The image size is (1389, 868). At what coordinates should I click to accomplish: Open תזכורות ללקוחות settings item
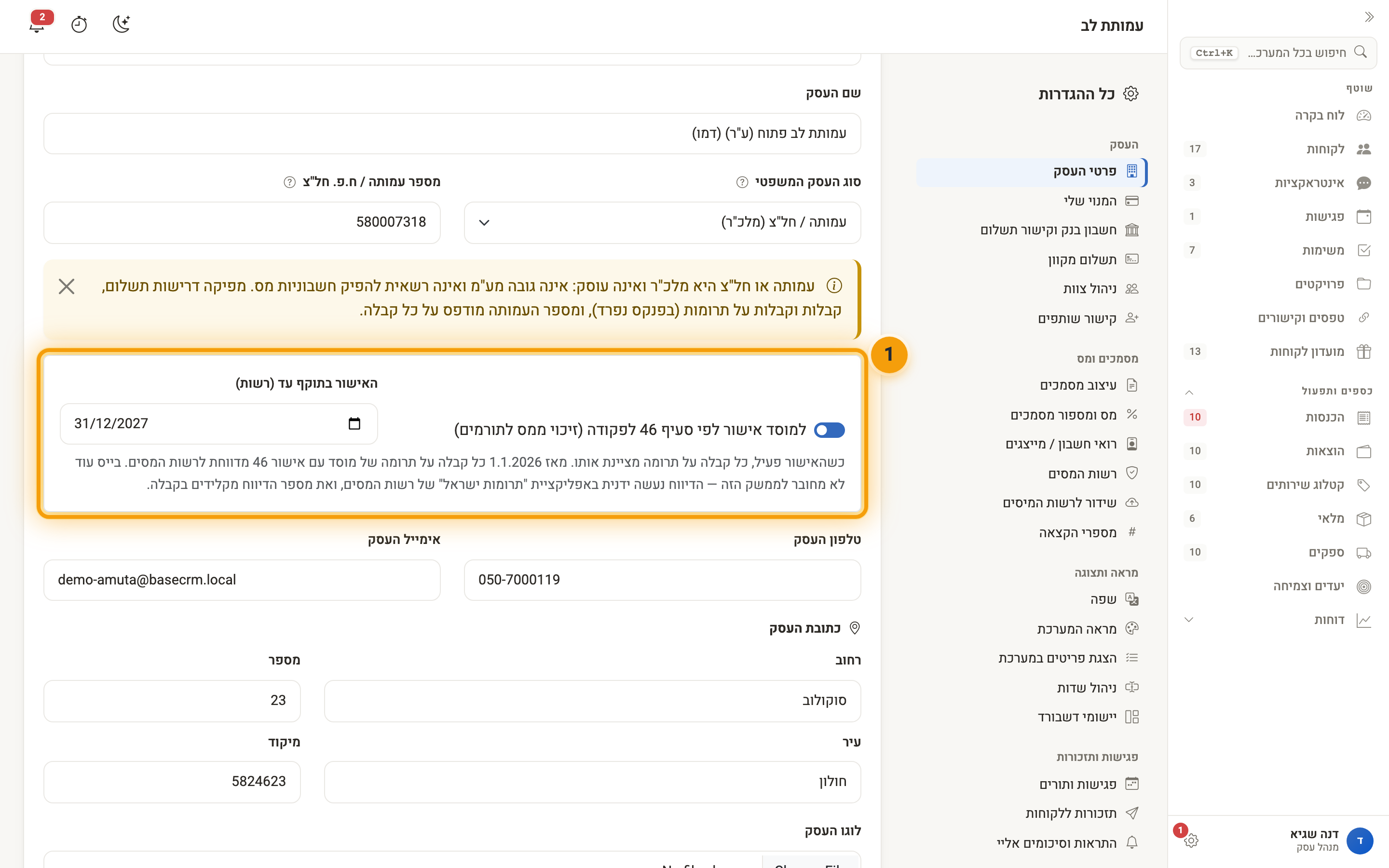[x=1032, y=814]
